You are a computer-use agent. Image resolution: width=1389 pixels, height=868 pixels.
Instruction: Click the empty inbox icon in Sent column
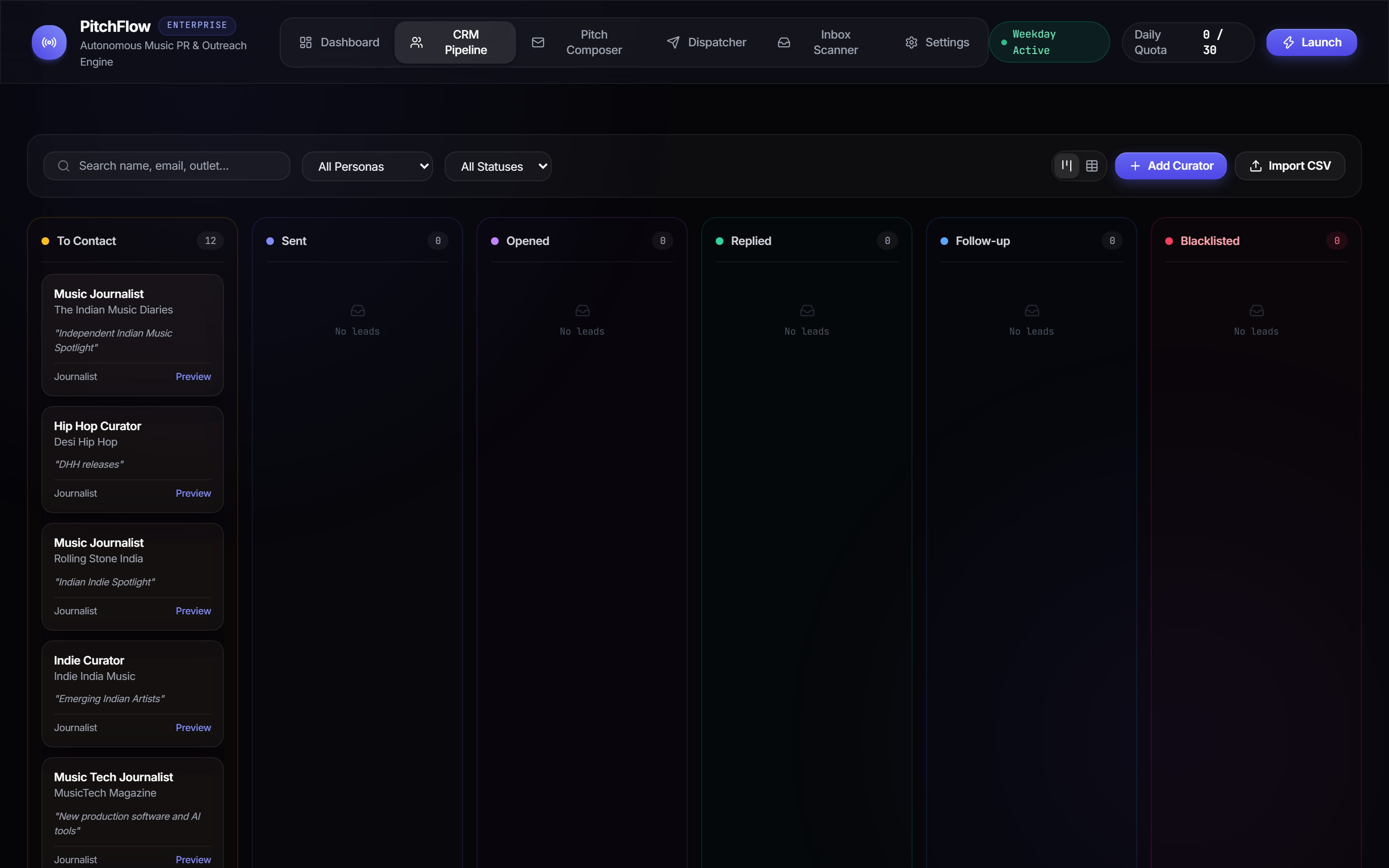click(357, 311)
